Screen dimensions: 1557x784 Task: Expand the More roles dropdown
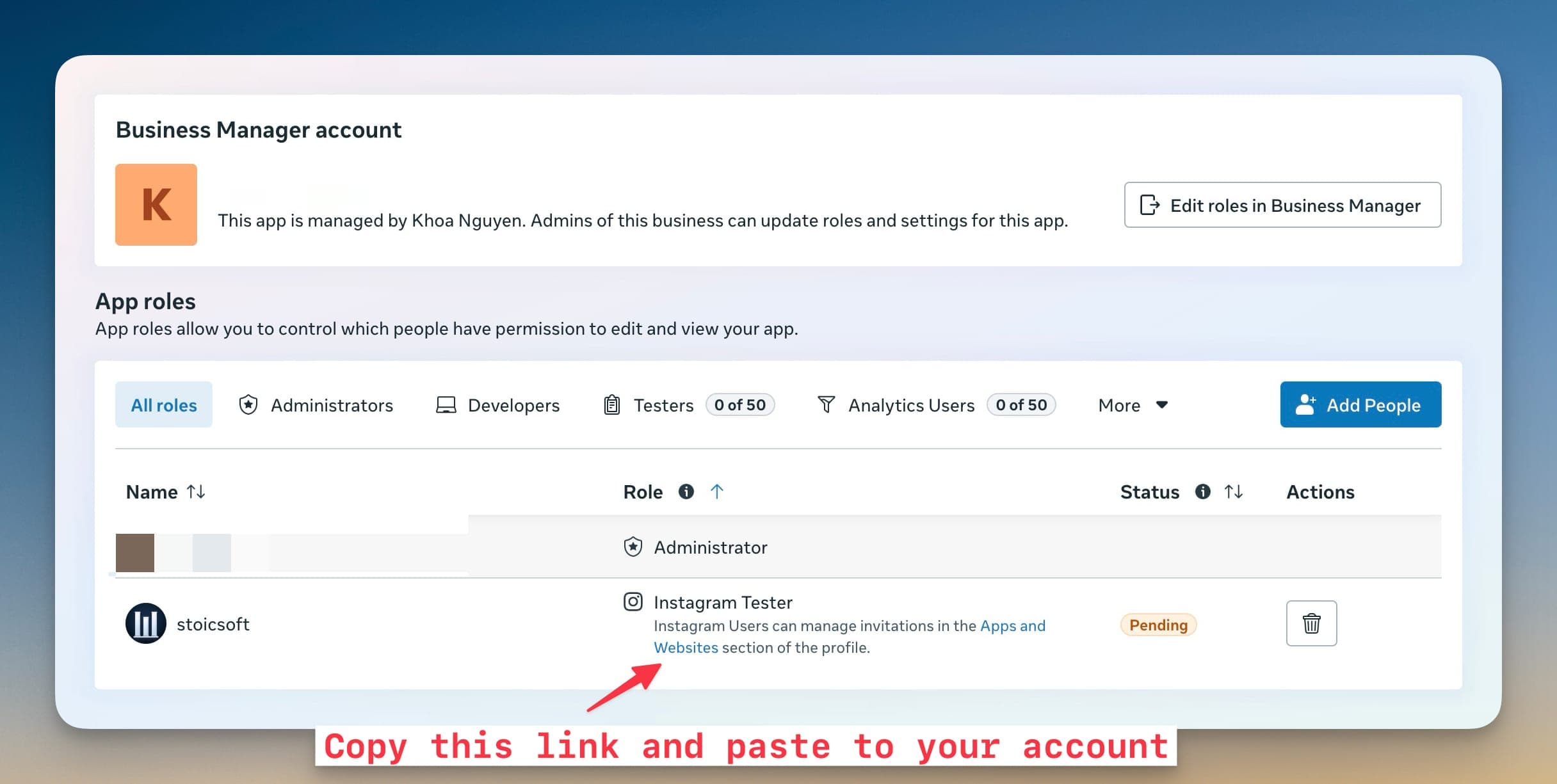click(x=1133, y=405)
